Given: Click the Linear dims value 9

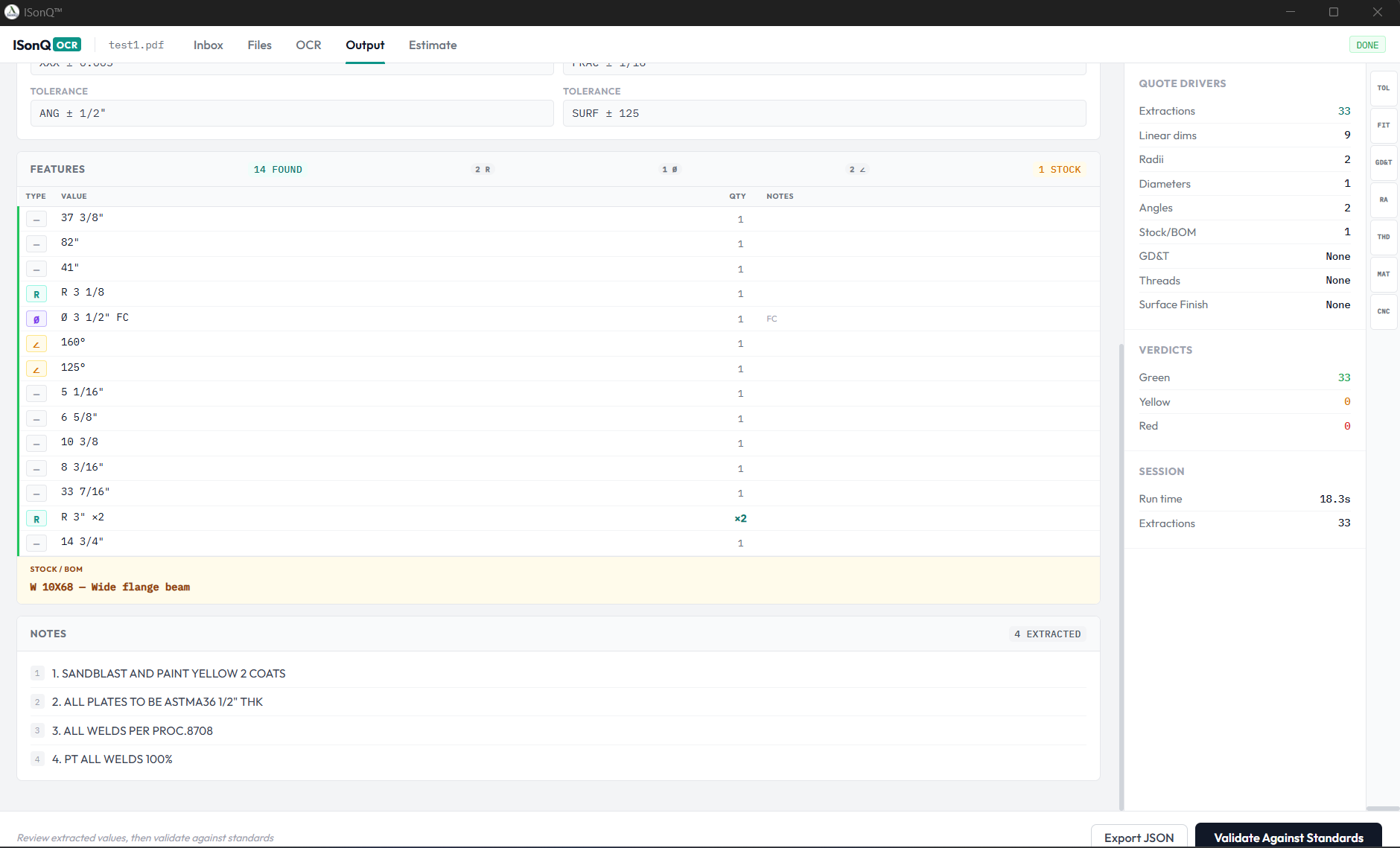Looking at the screenshot, I should [x=1347, y=135].
